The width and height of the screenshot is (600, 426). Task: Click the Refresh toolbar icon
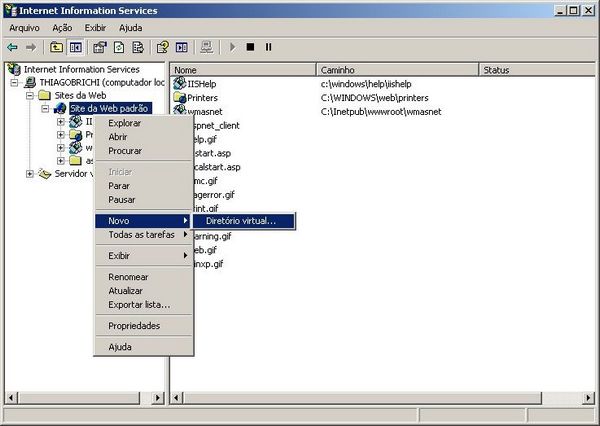pos(119,47)
